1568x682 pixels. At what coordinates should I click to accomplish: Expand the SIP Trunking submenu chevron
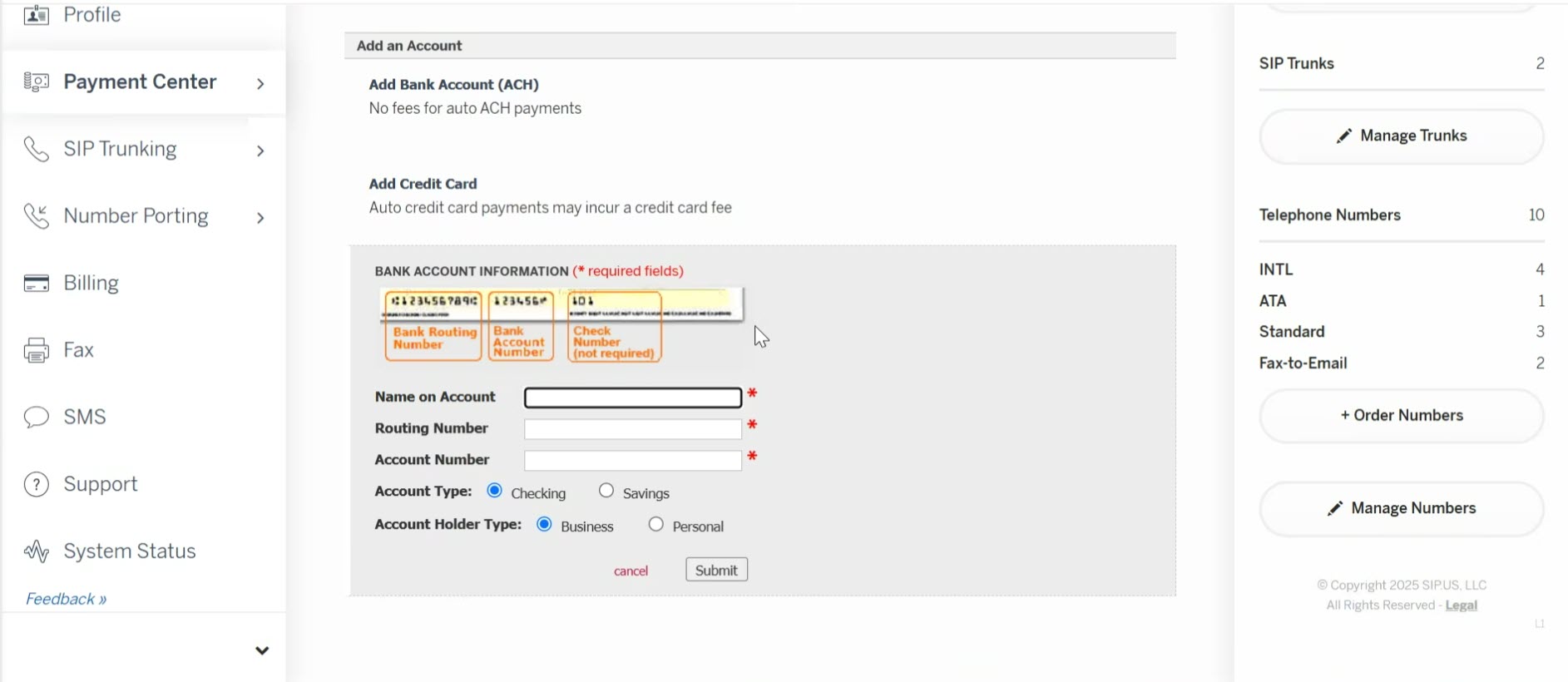260,151
